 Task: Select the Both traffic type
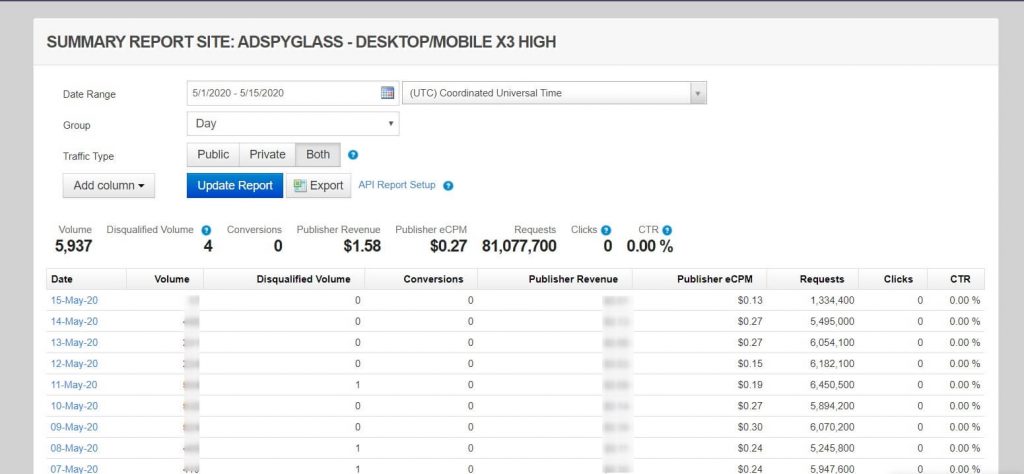[318, 155]
